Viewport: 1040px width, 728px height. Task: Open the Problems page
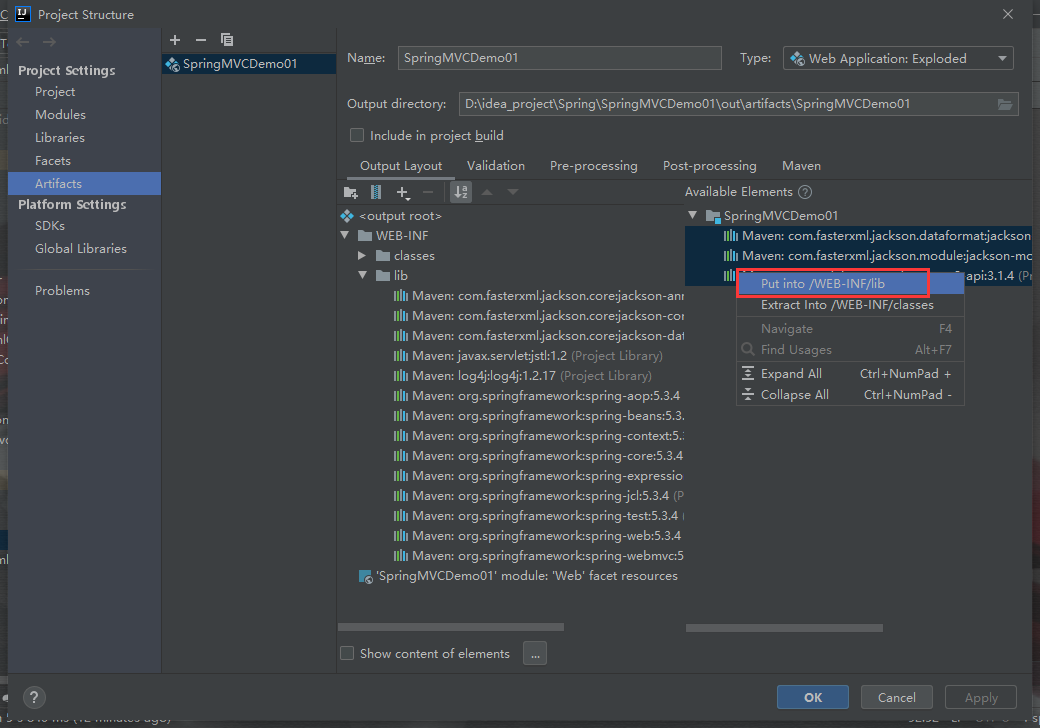click(x=62, y=291)
